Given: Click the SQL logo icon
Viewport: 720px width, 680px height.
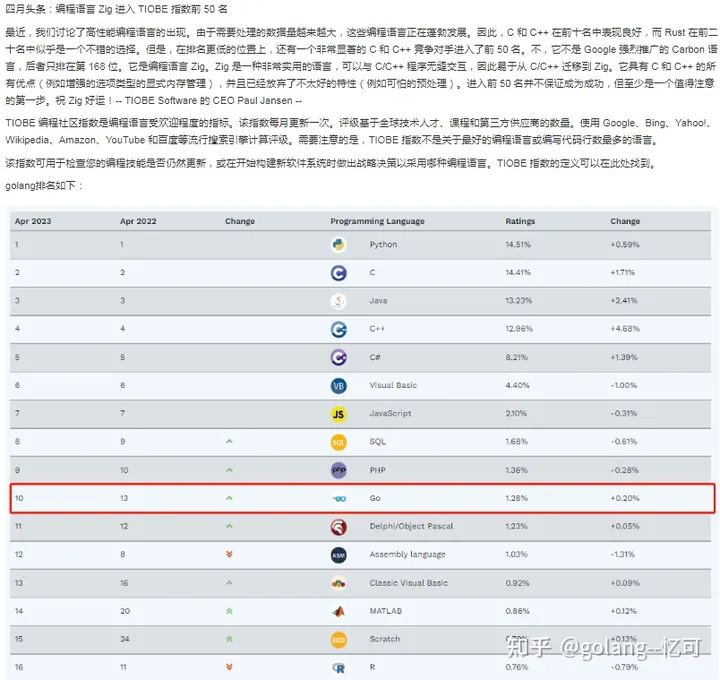Looking at the screenshot, I should point(338,442).
